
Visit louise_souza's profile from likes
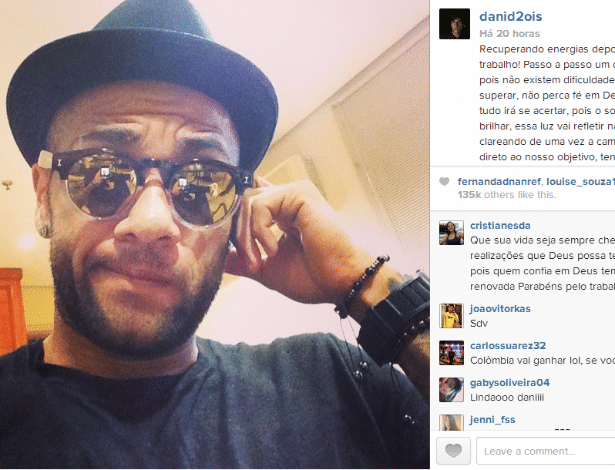pos(580,182)
